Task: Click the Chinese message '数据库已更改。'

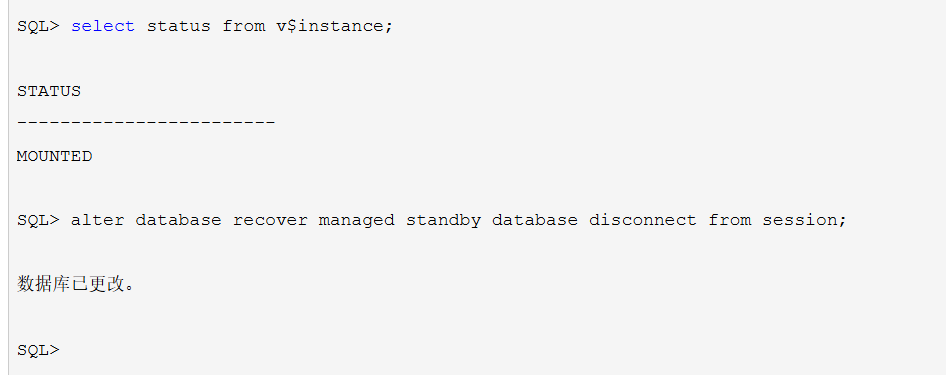Action: pyautogui.click(x=76, y=285)
